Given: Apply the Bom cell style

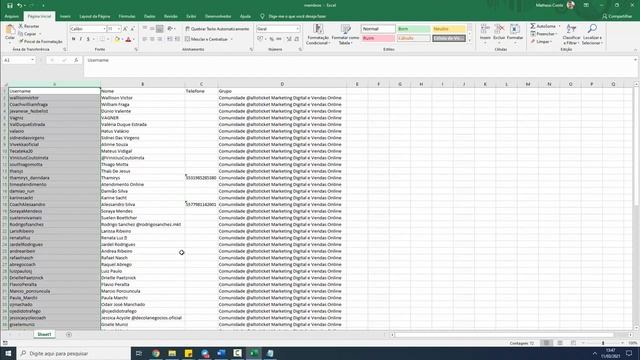Looking at the screenshot, I should point(413,29).
